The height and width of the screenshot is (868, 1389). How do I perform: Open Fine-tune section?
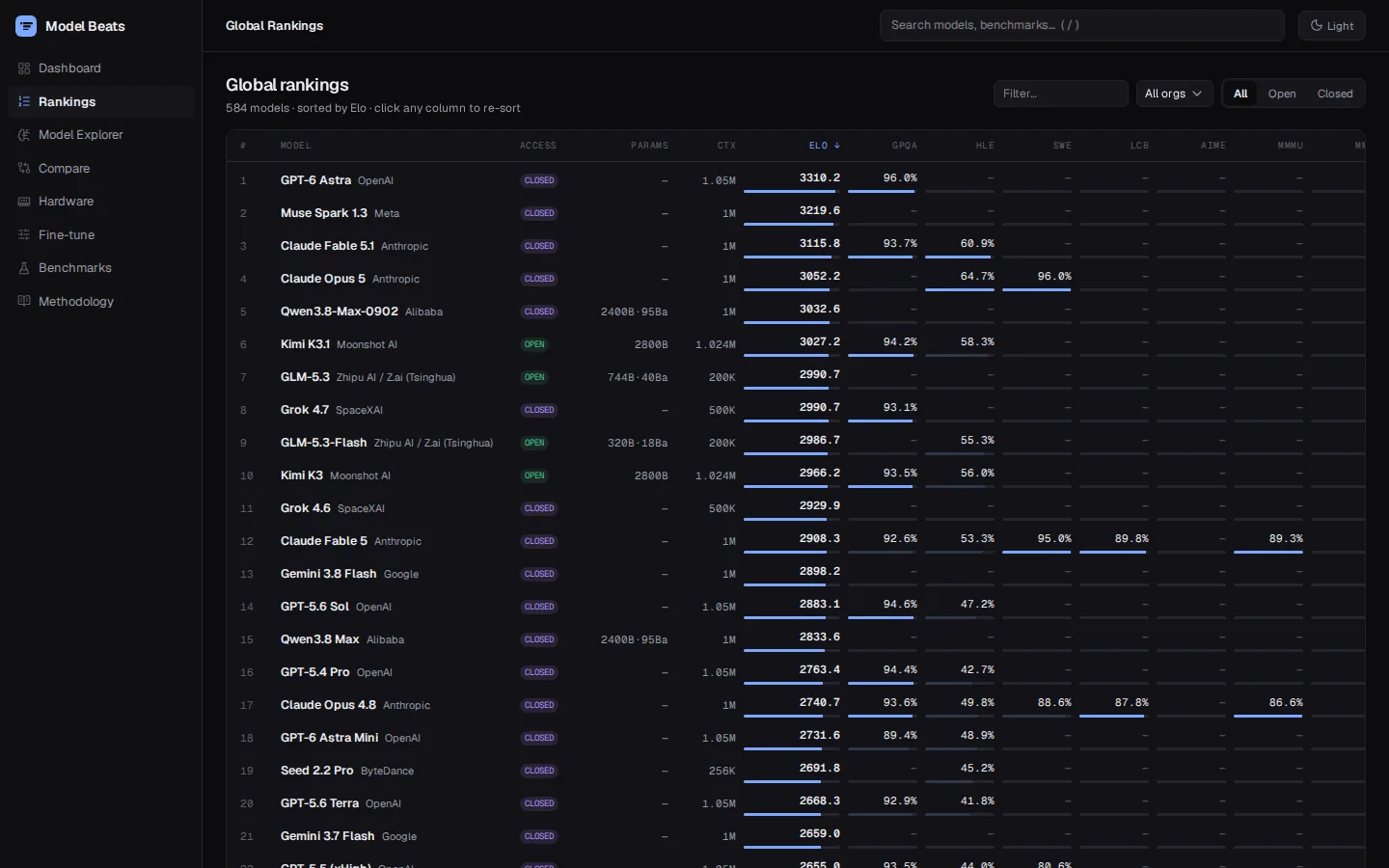[100, 234]
